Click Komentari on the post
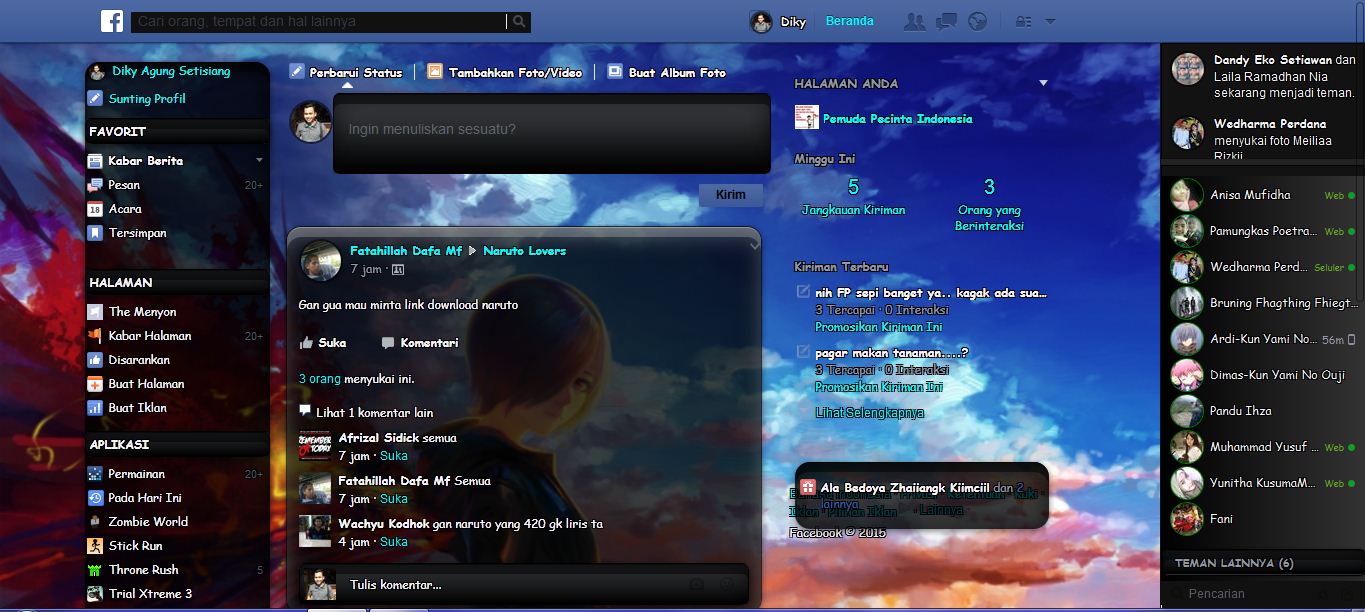 pyautogui.click(x=420, y=343)
